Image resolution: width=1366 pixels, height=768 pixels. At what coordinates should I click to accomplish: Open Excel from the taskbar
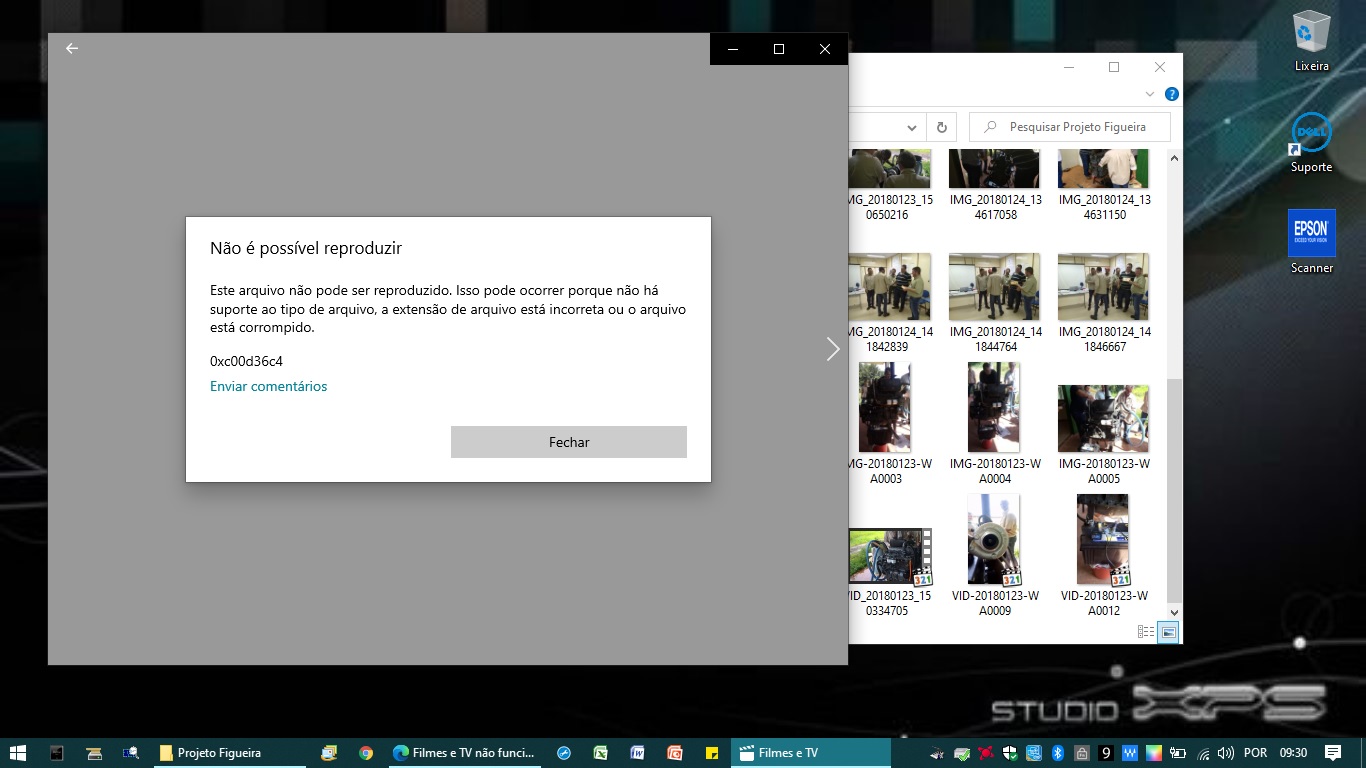click(x=601, y=753)
